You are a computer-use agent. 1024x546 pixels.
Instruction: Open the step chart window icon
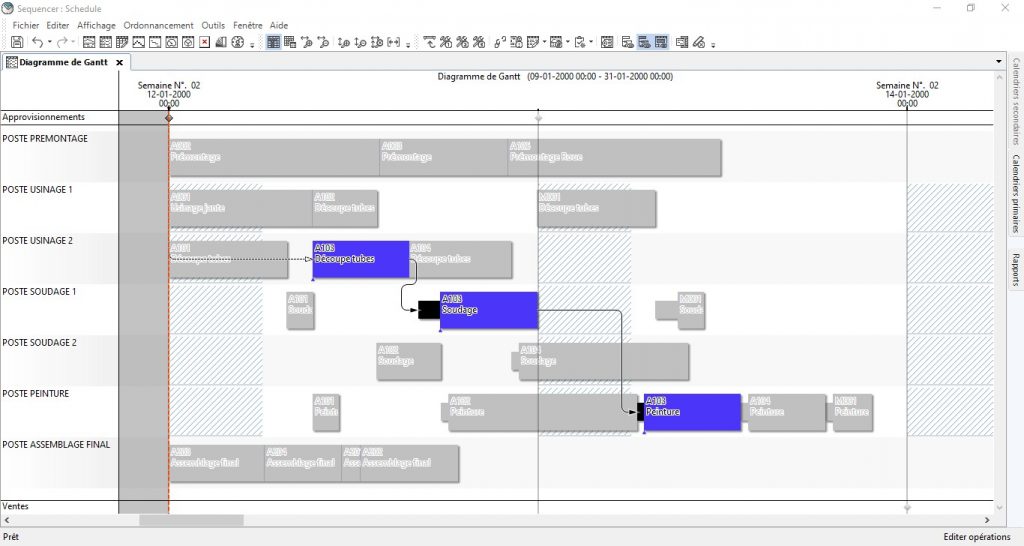(155, 42)
